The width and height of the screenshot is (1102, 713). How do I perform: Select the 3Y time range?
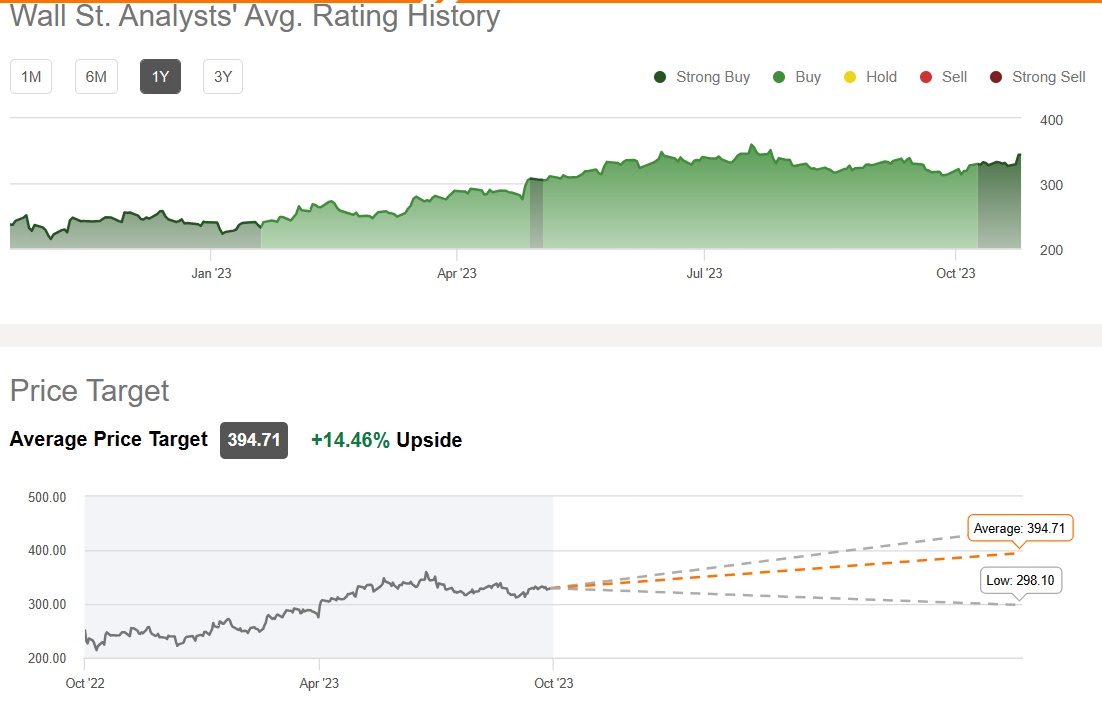[223, 77]
